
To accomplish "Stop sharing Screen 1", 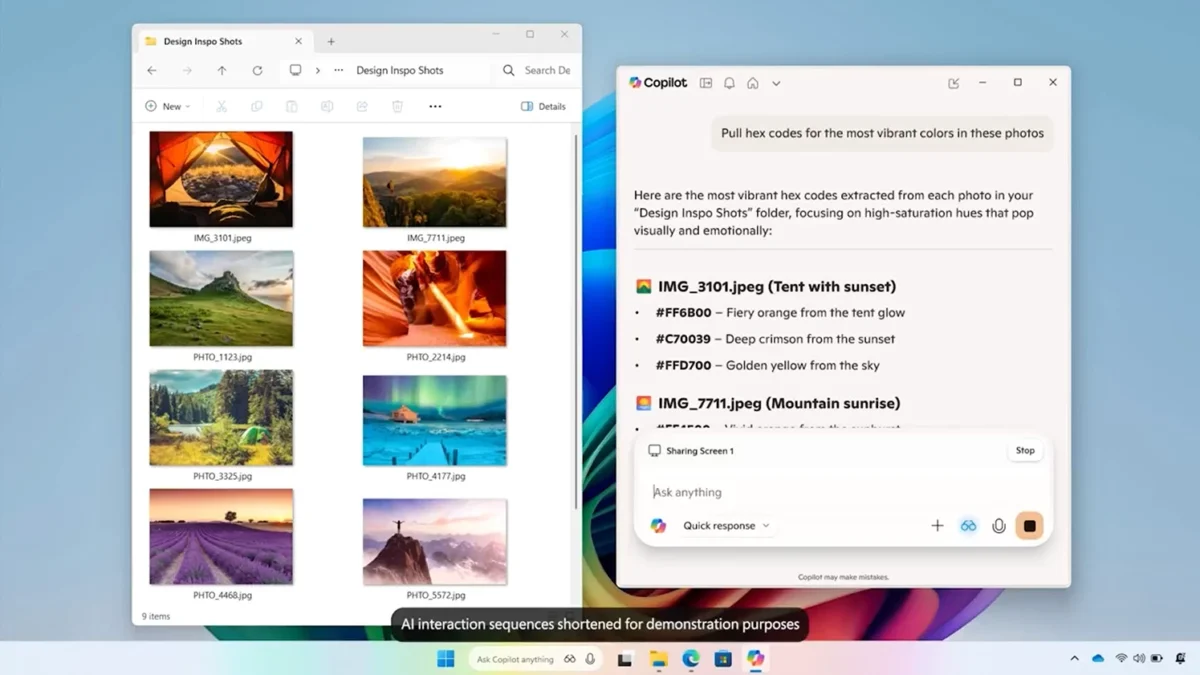I will 1025,451.
